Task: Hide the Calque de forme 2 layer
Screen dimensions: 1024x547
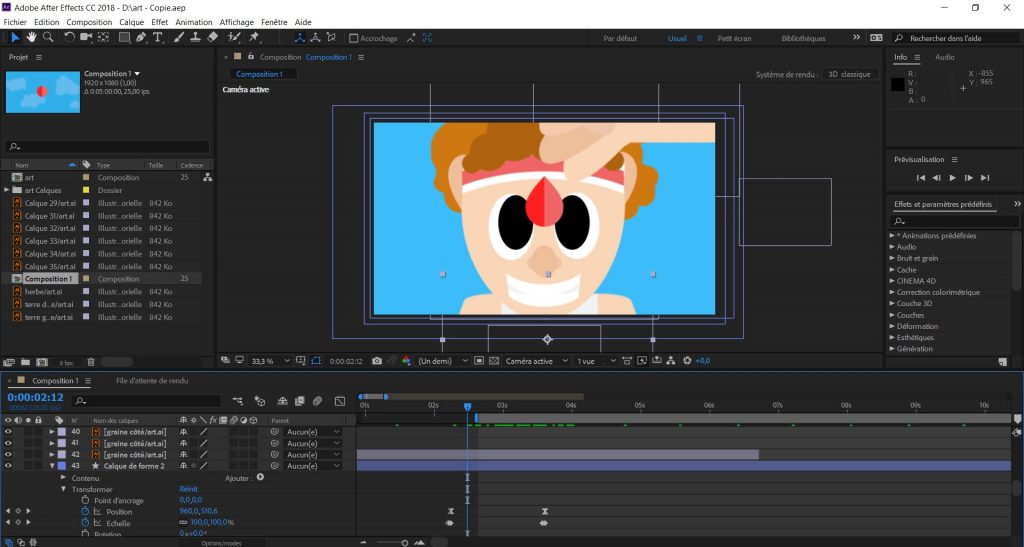Action: (x=9, y=466)
